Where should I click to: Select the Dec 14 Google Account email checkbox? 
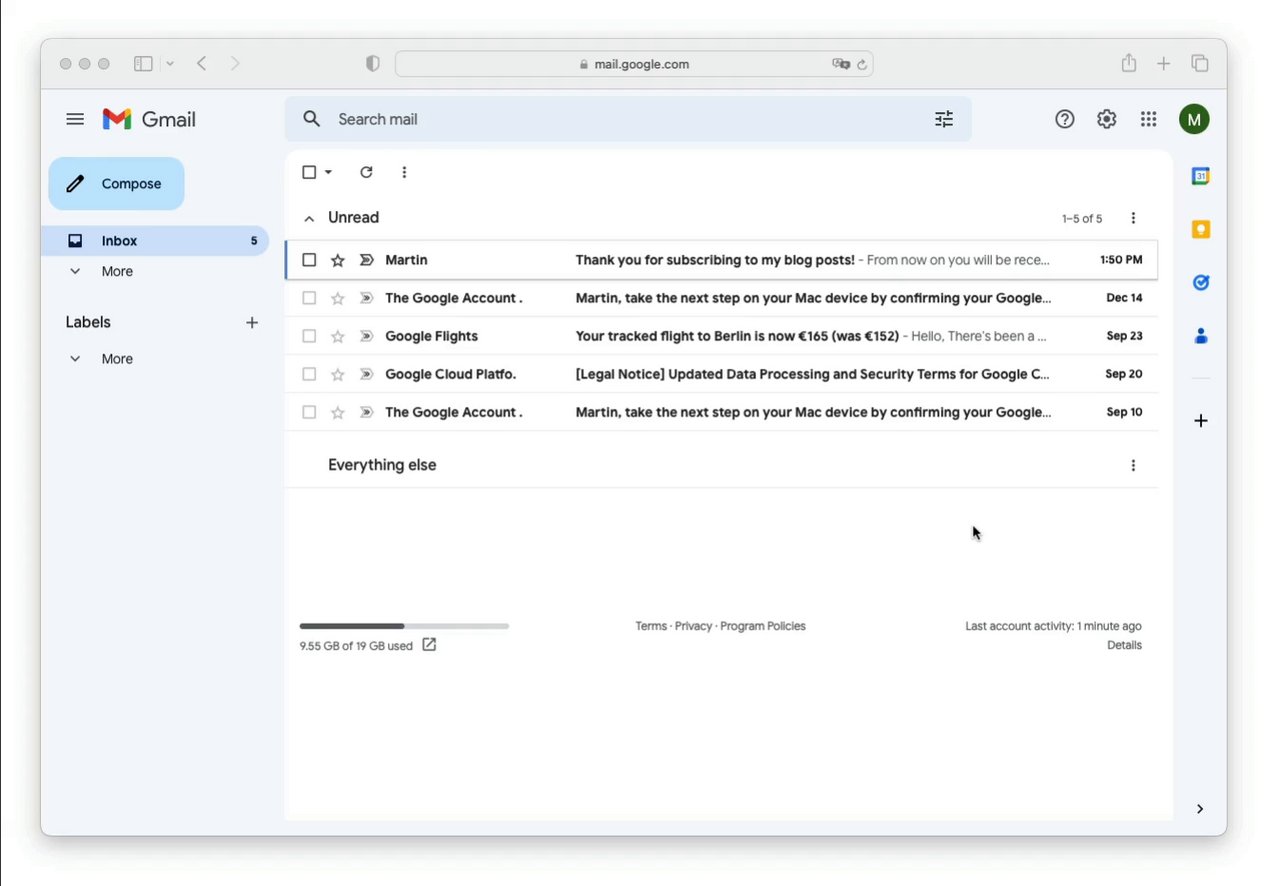[309, 298]
